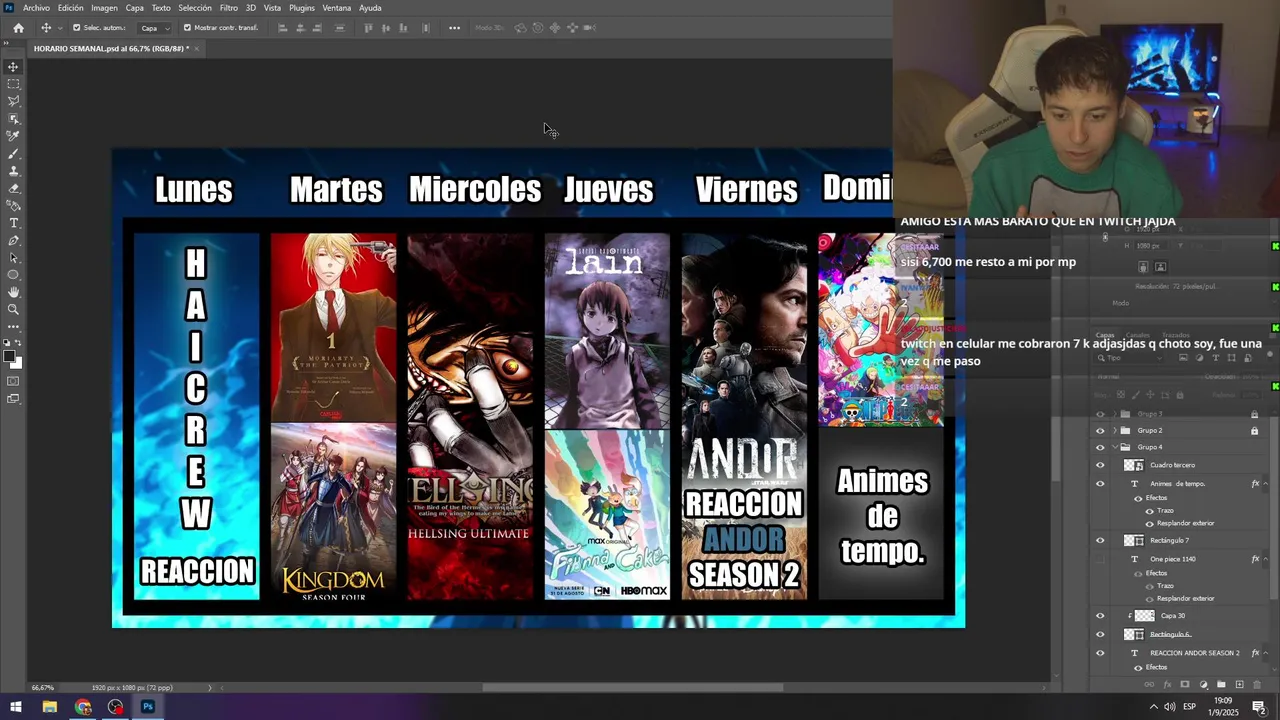The height and width of the screenshot is (720, 1280).
Task: Hide the Grupo 4 layer group
Action: tap(1100, 447)
